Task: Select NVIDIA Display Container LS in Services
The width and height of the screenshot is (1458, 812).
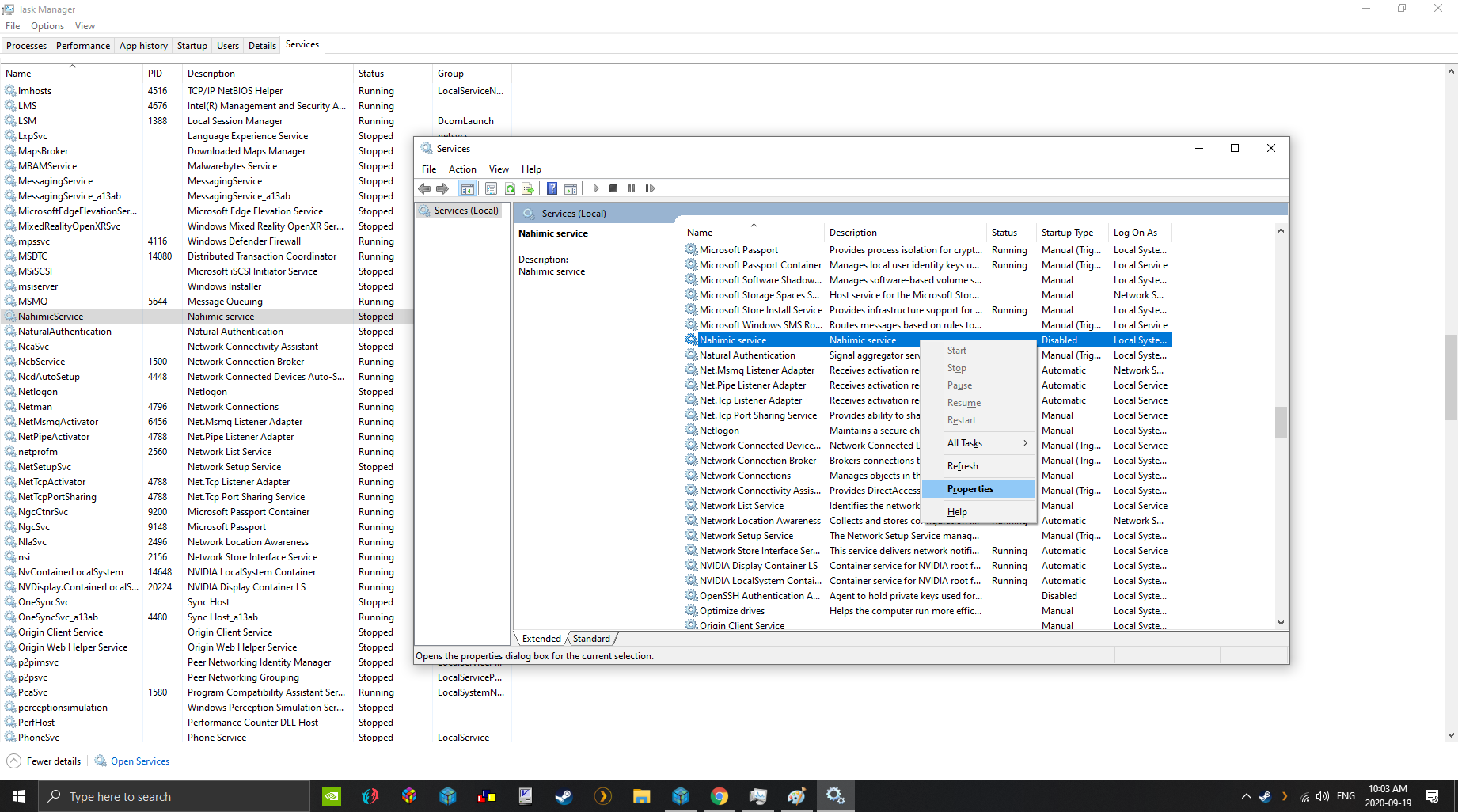Action: (928, 566)
